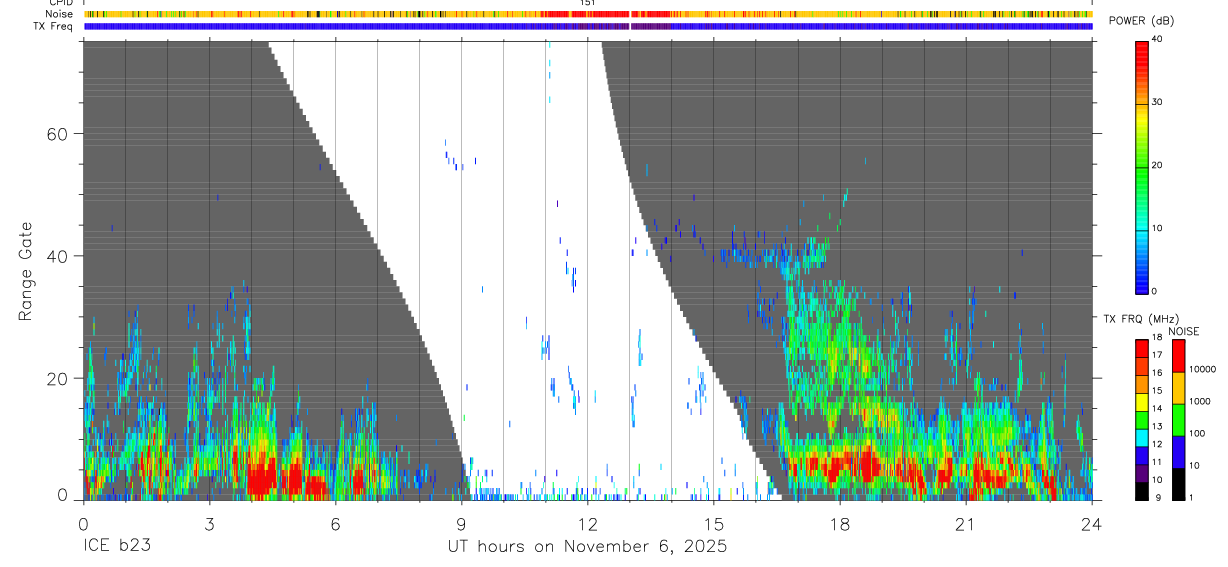
Task: Click x-axis tick label '12' under the plot
Action: point(587,523)
